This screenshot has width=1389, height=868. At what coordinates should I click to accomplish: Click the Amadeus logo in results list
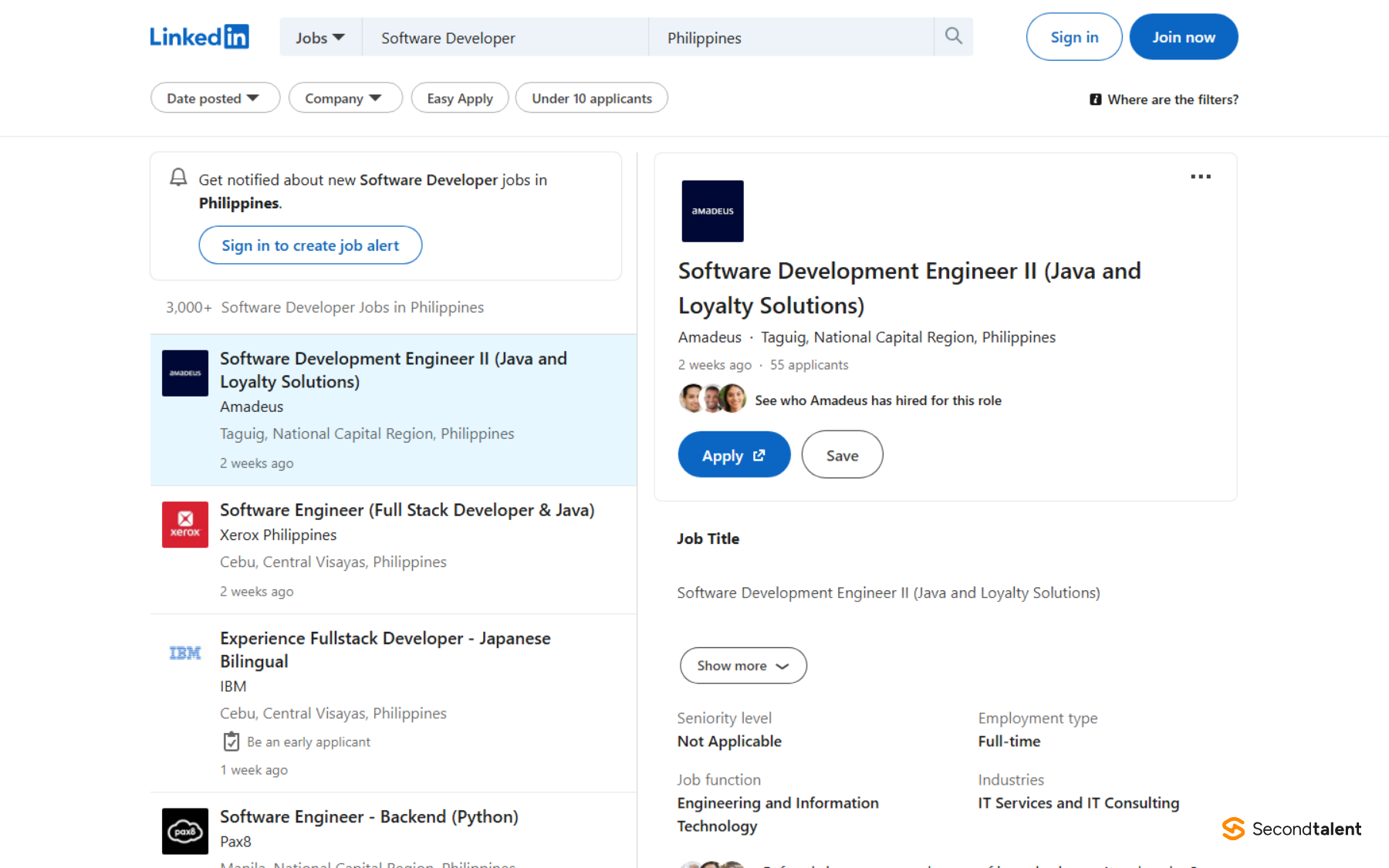(185, 373)
